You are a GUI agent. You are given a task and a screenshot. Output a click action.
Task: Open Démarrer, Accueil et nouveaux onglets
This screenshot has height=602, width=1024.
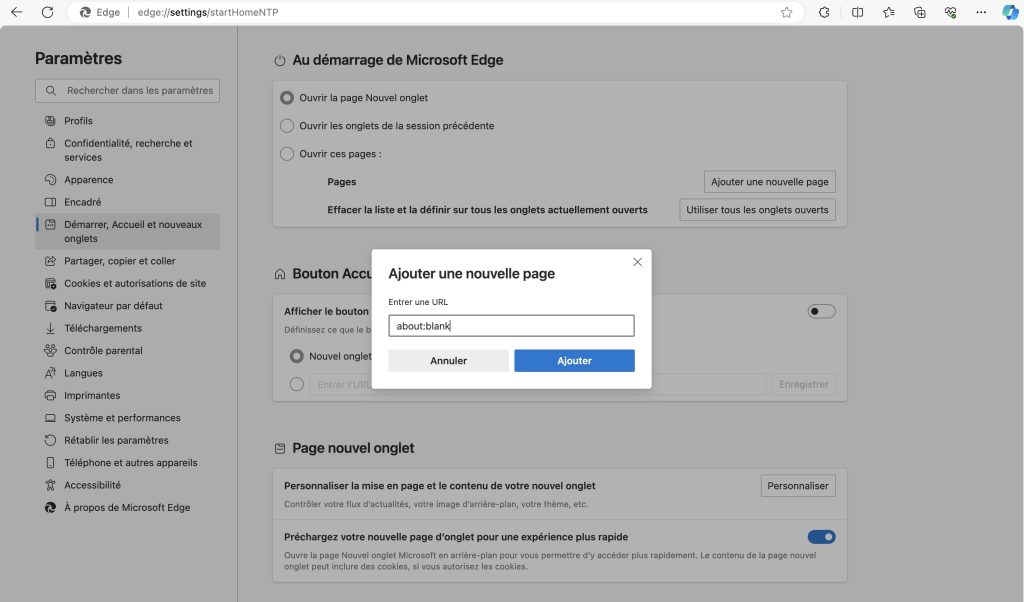click(127, 231)
